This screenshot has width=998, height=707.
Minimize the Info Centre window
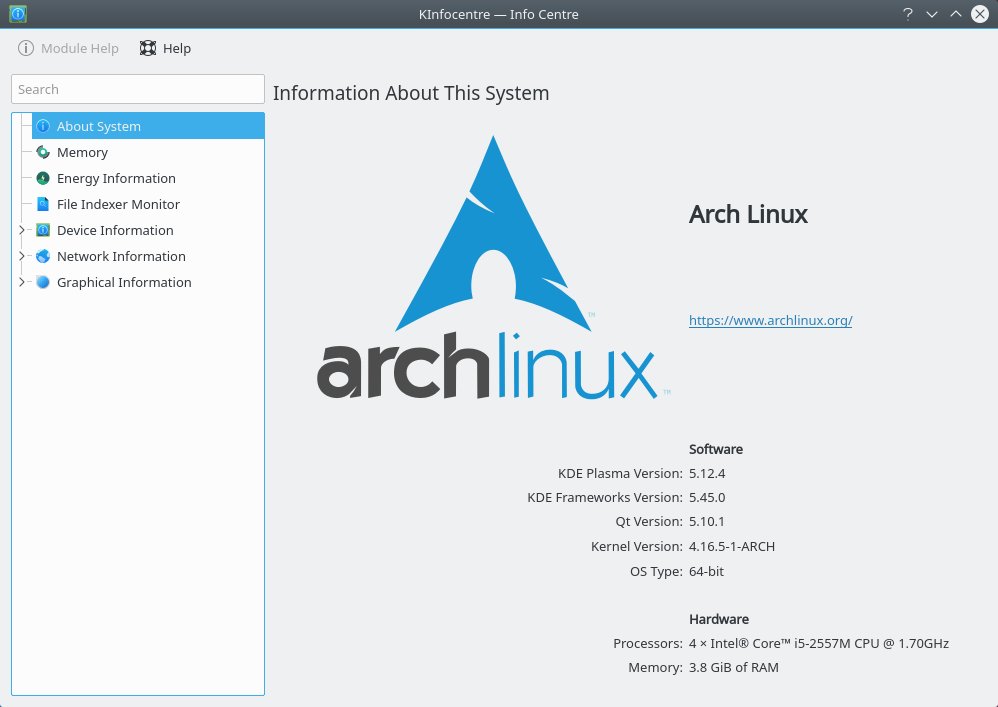932,14
